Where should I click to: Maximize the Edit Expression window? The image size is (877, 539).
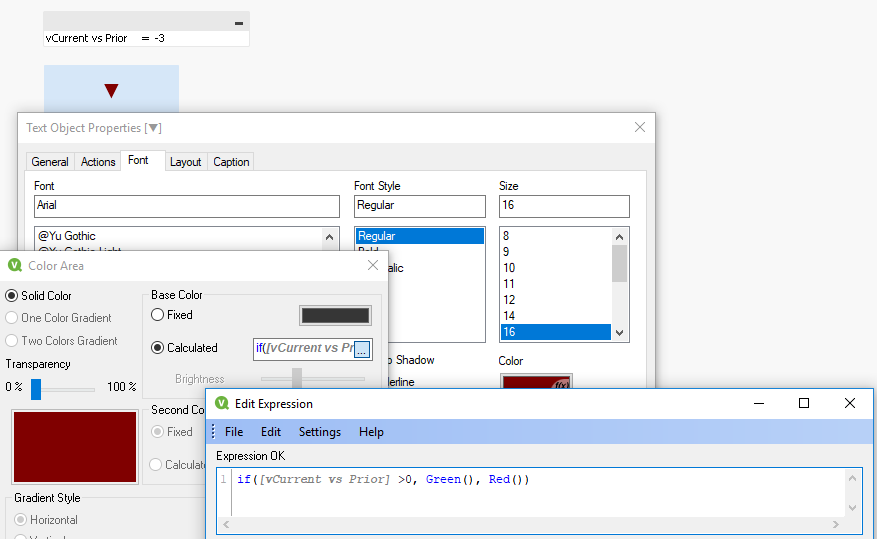[804, 404]
